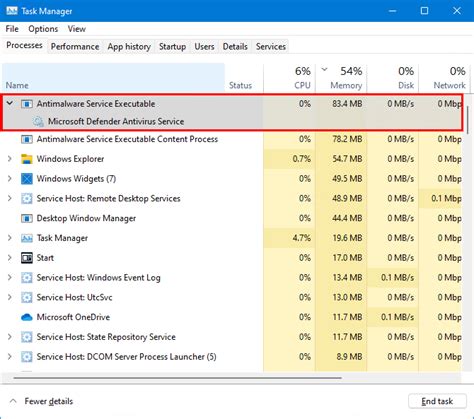Image resolution: width=474 pixels, height=419 pixels.
Task: Expand the Windows Widgets (7) group
Action: coord(10,179)
